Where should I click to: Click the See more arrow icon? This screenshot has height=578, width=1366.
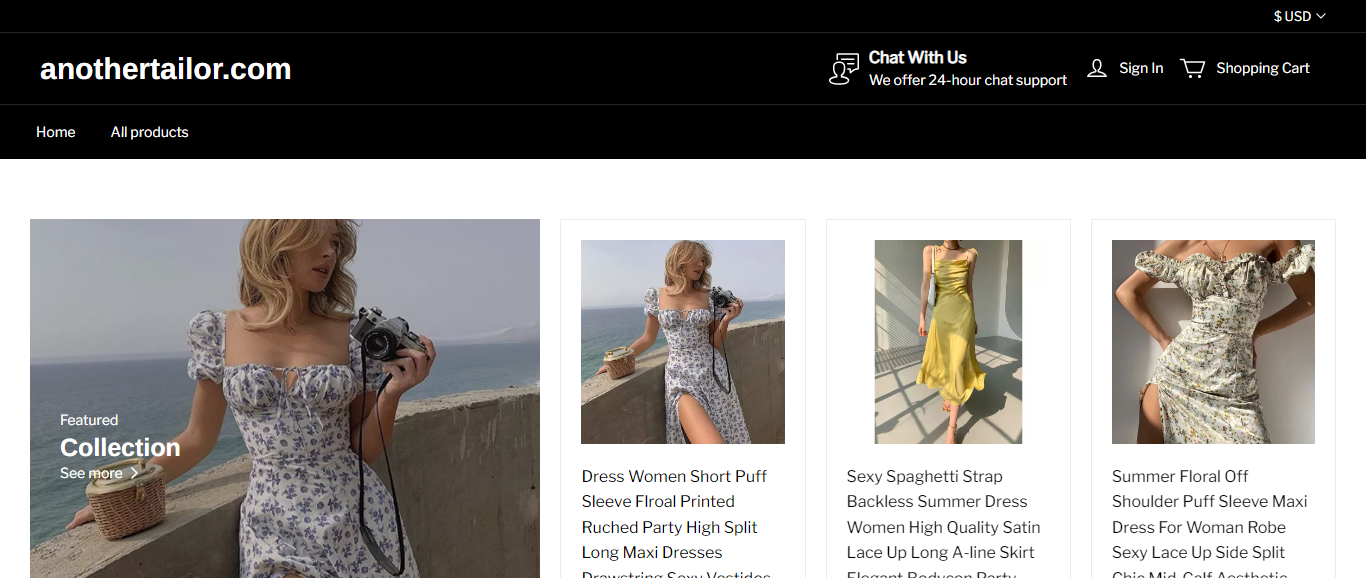click(135, 474)
